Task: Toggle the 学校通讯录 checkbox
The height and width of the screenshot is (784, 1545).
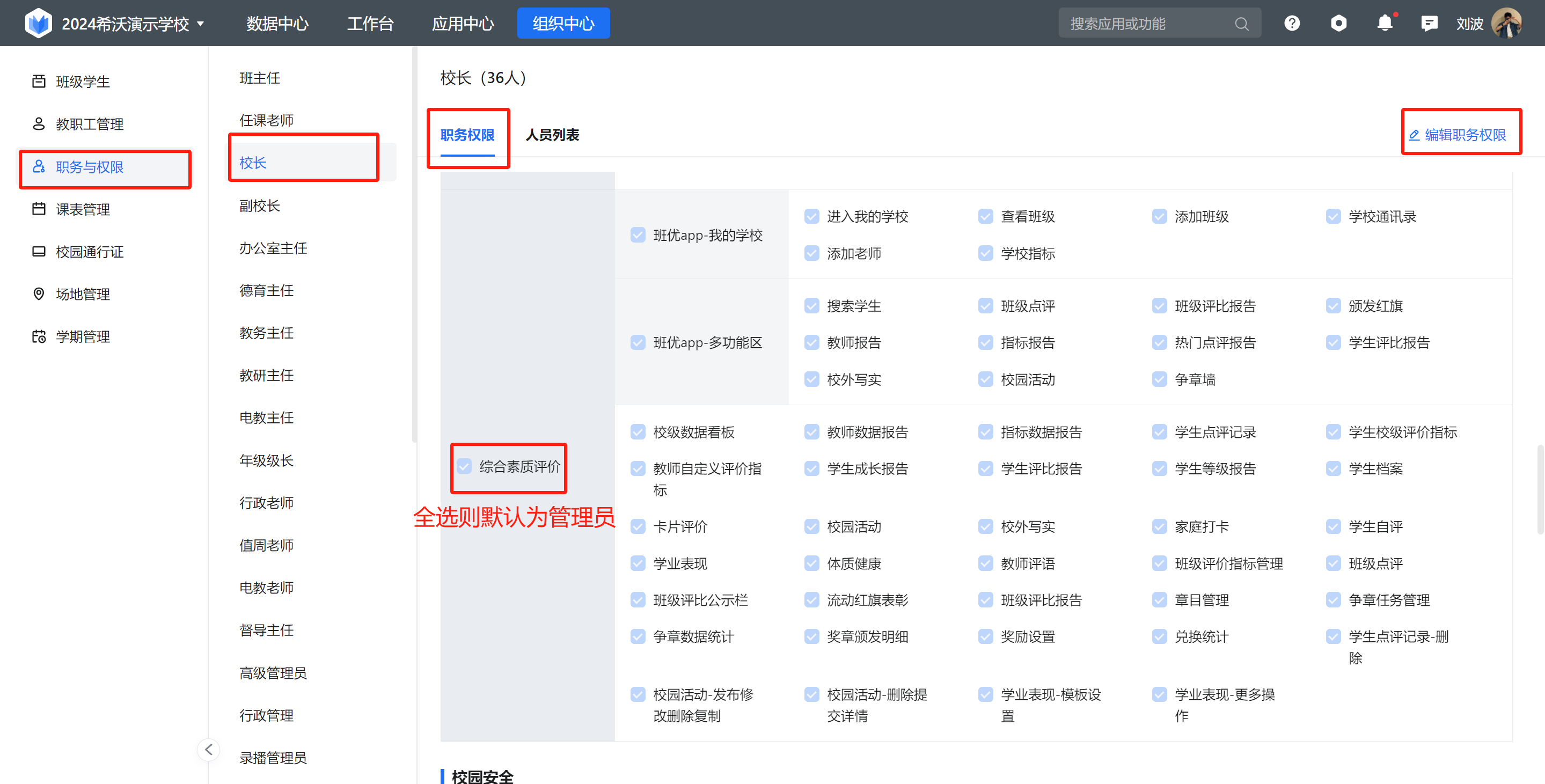Action: [1333, 216]
